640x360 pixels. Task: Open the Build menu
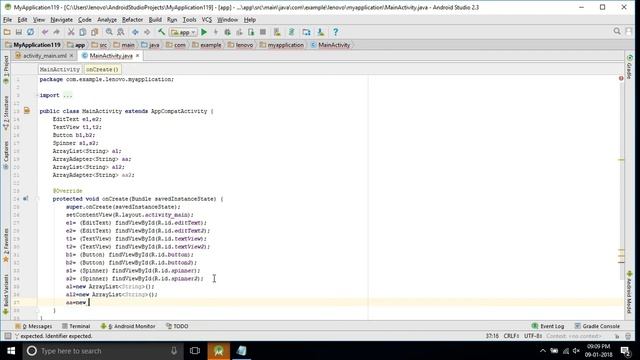(x=155, y=20)
